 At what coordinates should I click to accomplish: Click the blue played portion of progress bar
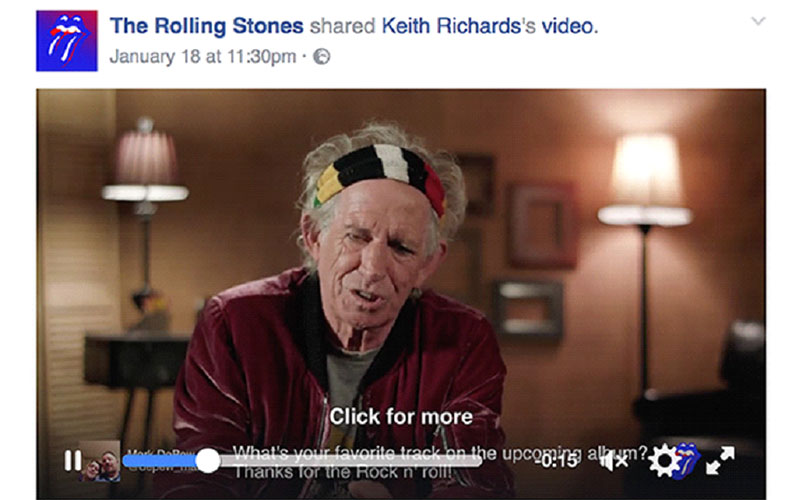pyautogui.click(x=159, y=461)
